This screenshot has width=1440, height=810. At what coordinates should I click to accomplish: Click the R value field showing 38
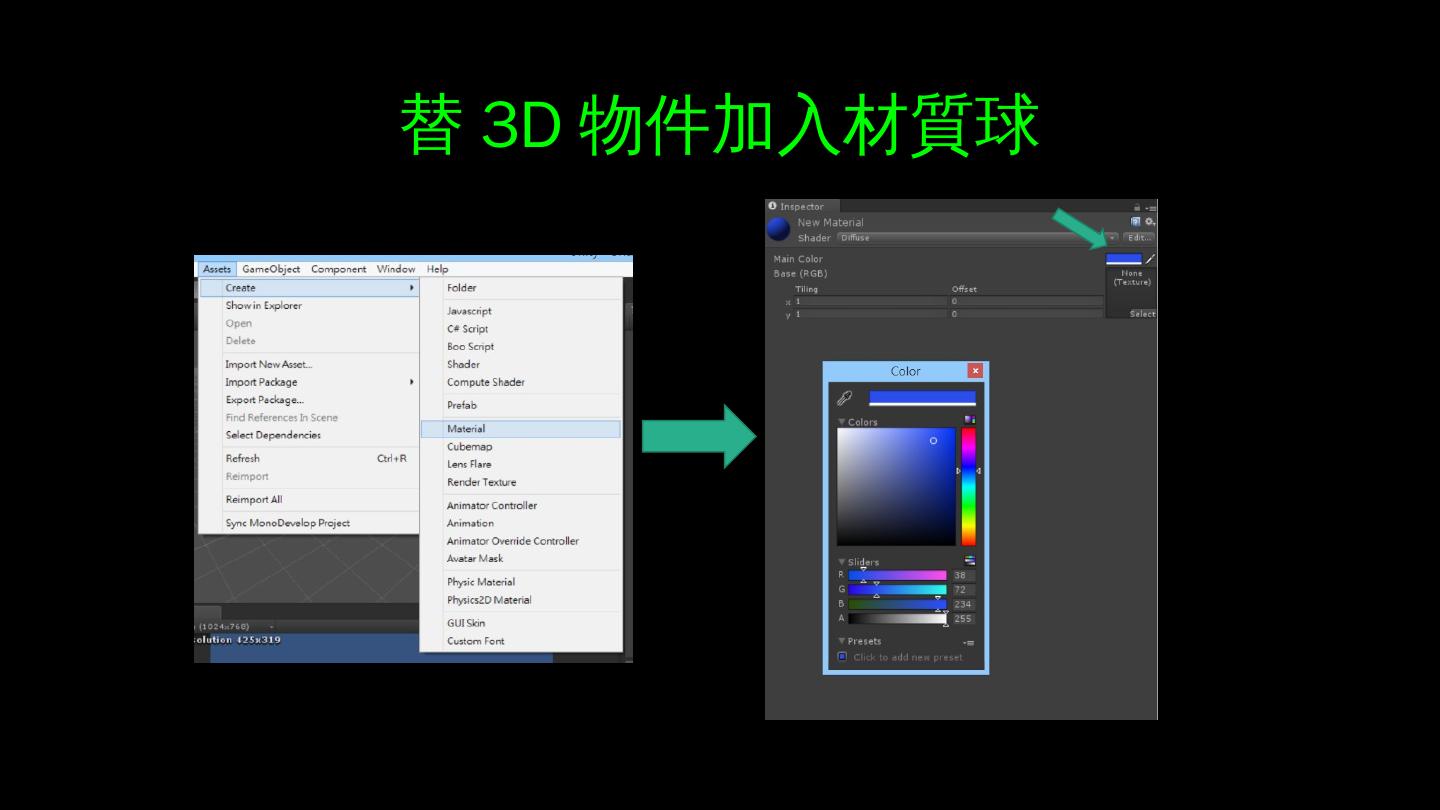click(x=962, y=576)
